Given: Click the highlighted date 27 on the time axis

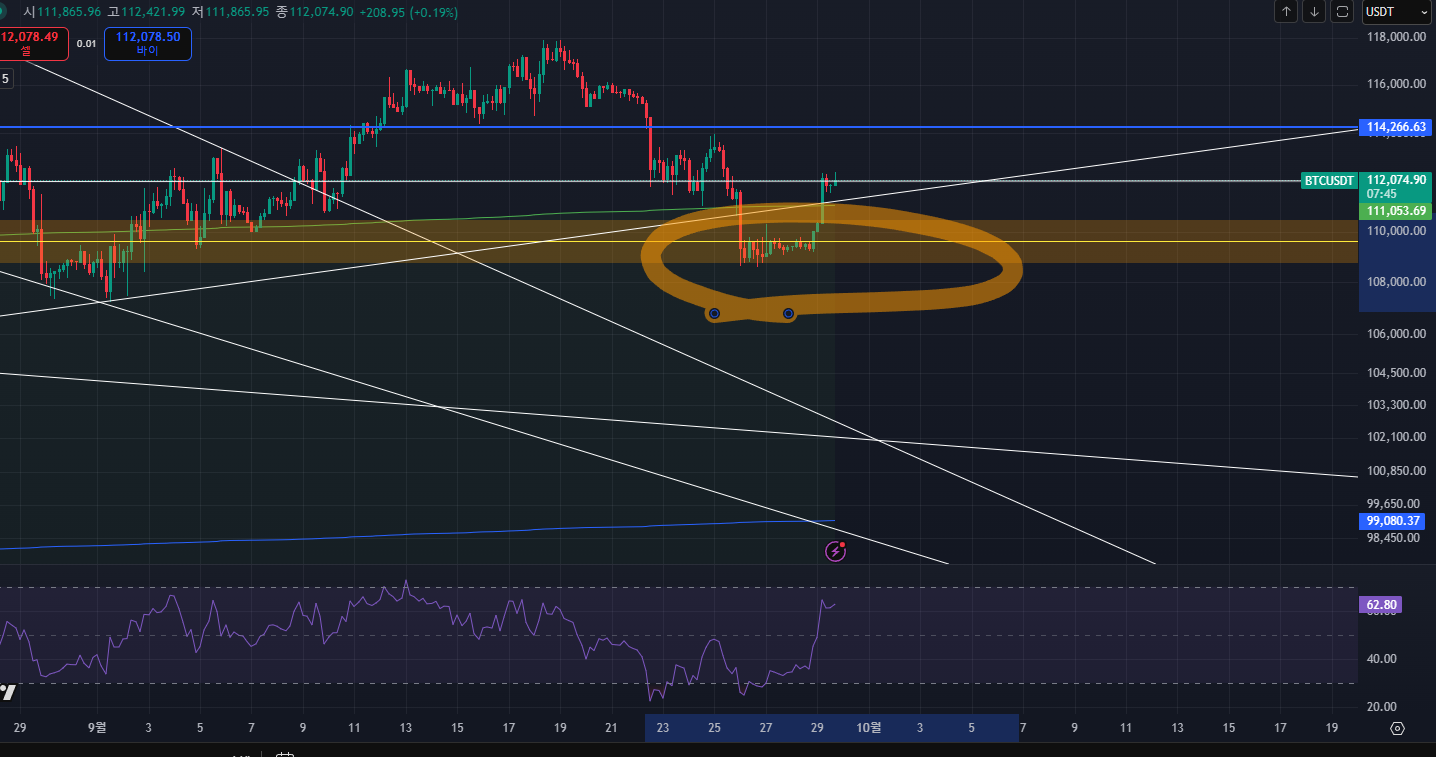Looking at the screenshot, I should tap(766, 728).
